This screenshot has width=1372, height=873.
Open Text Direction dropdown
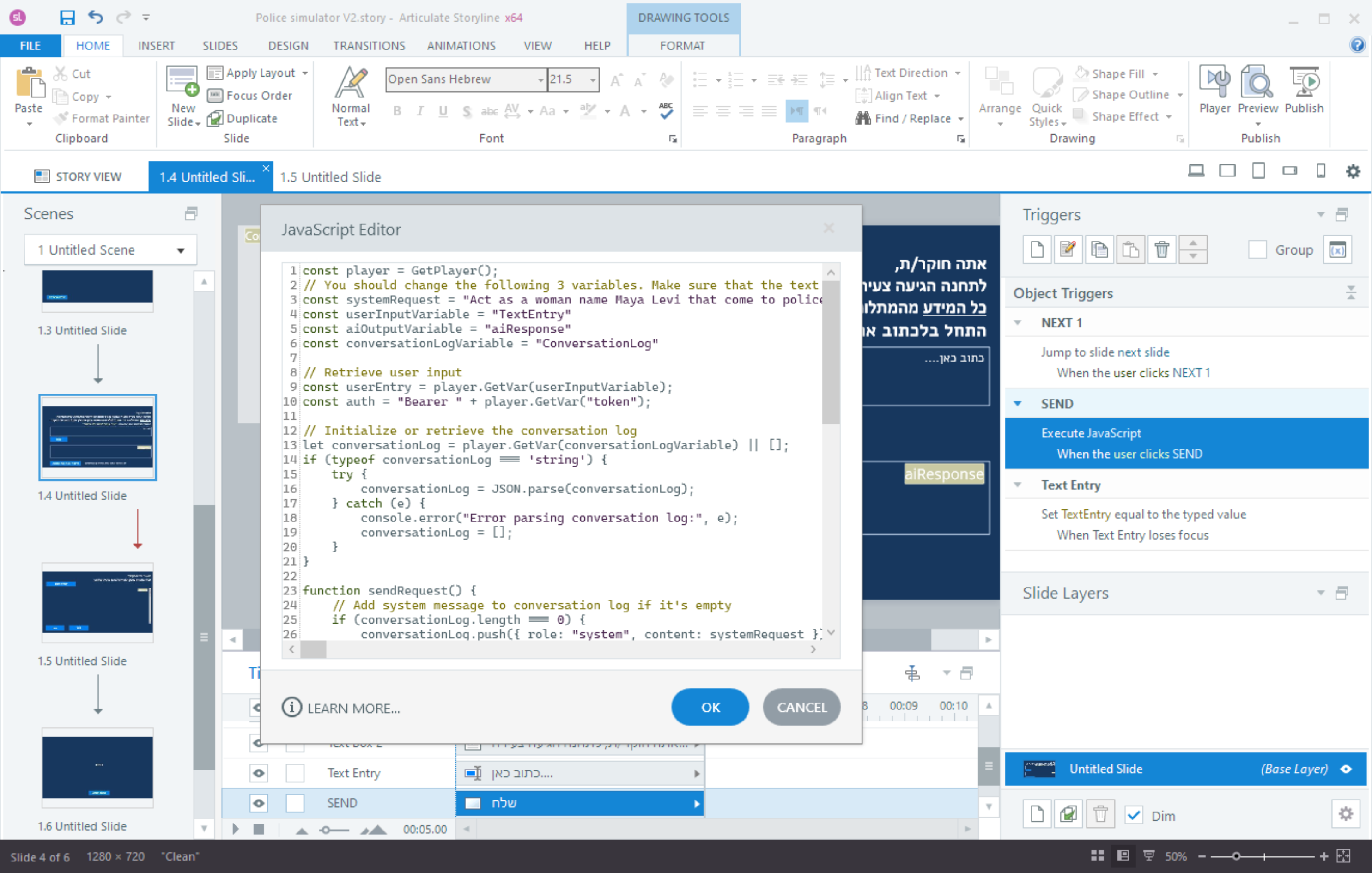957,73
